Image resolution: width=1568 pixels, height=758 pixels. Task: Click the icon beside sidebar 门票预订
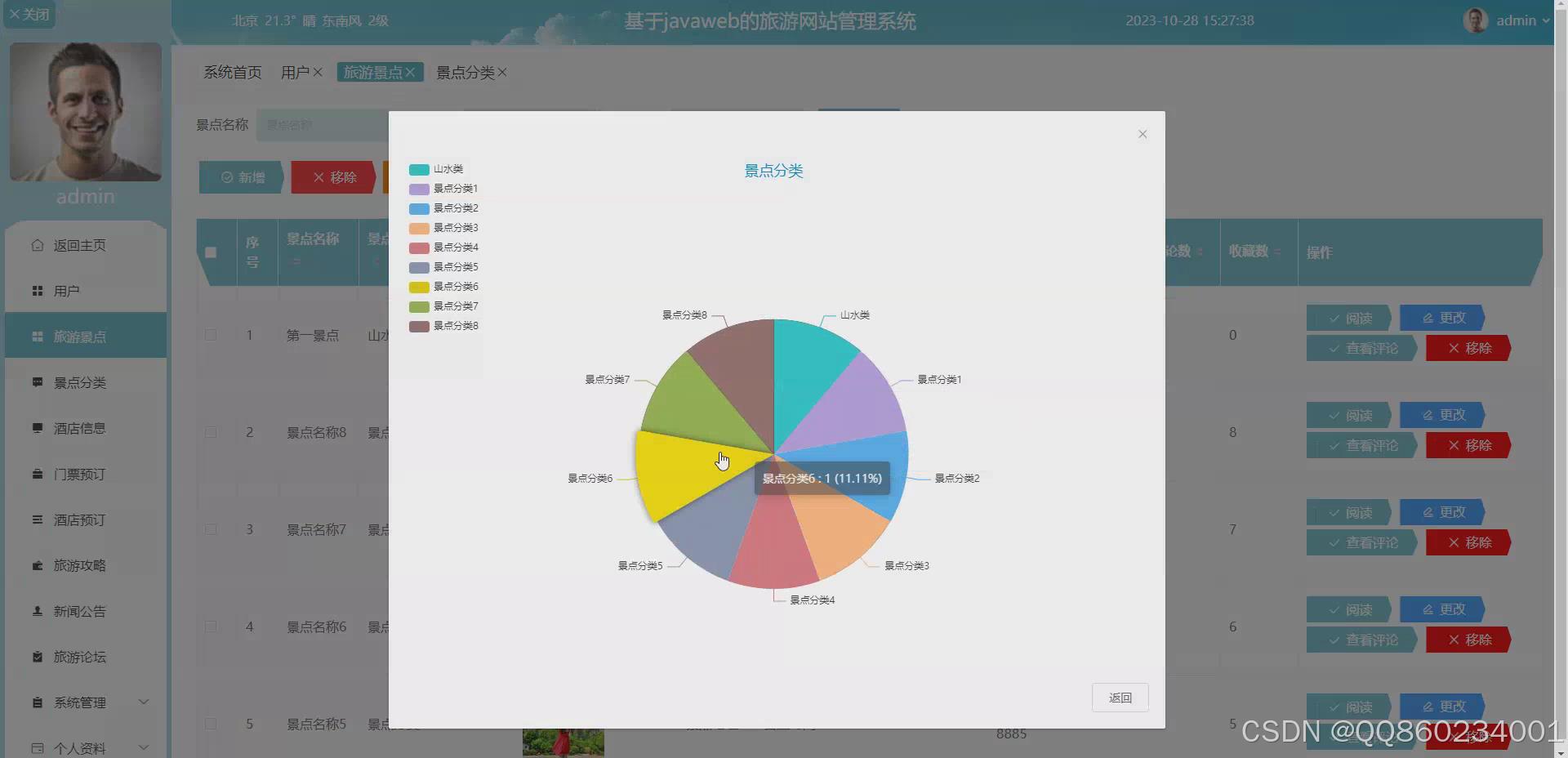tap(38, 474)
